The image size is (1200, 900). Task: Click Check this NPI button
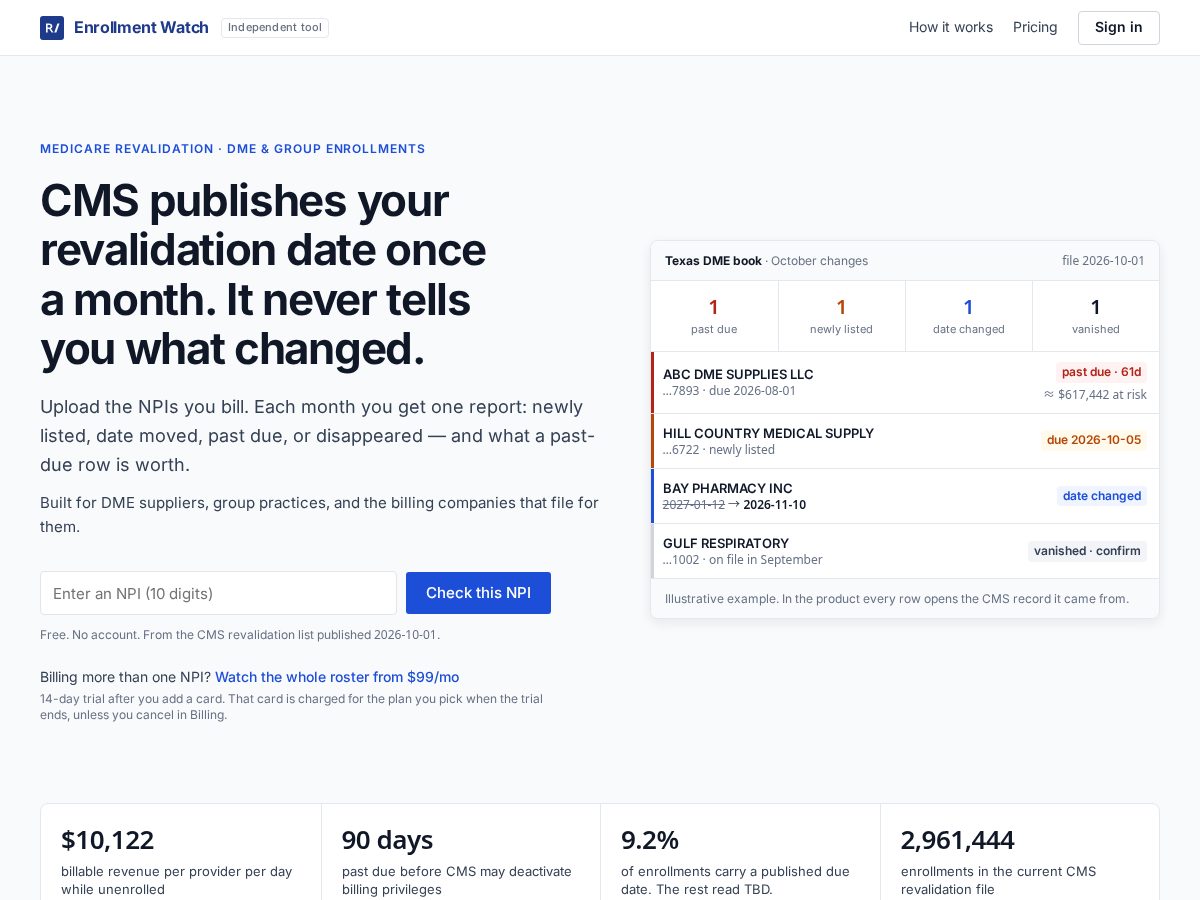pyautogui.click(x=478, y=593)
